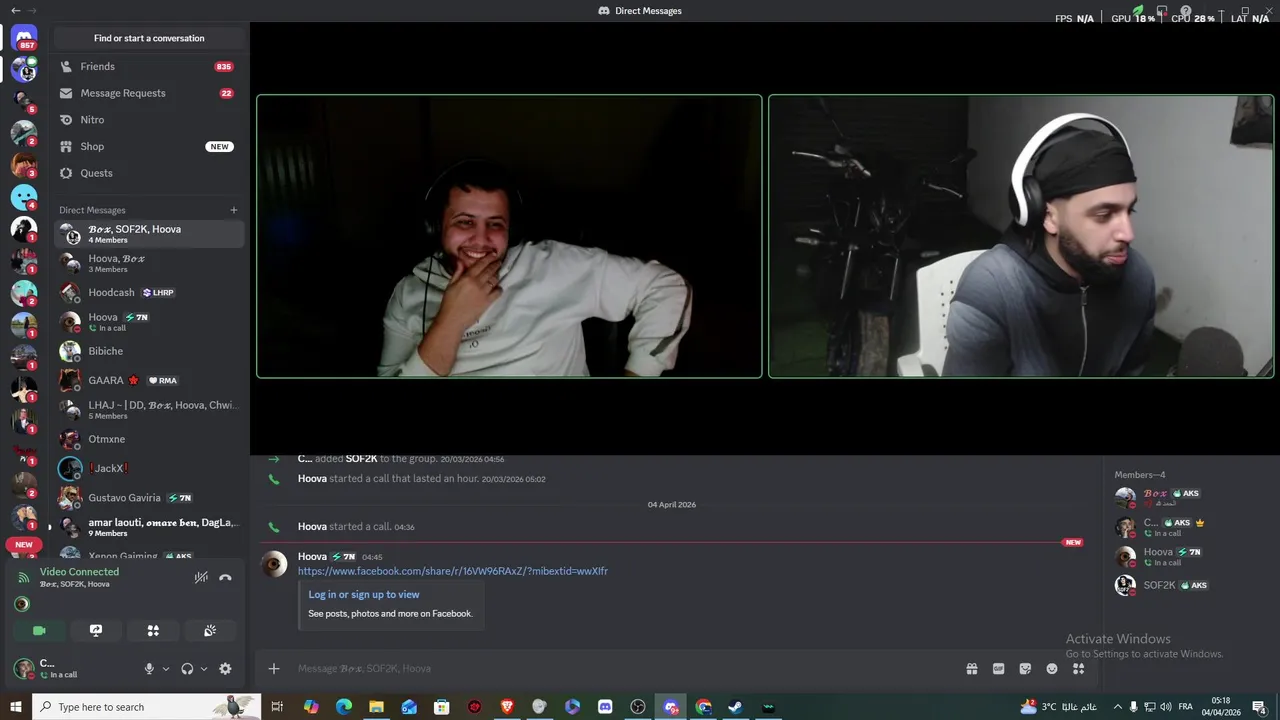1280x720 pixels.
Task: Open group DM Hoova, Box with 3 Members
Action: [149, 263]
